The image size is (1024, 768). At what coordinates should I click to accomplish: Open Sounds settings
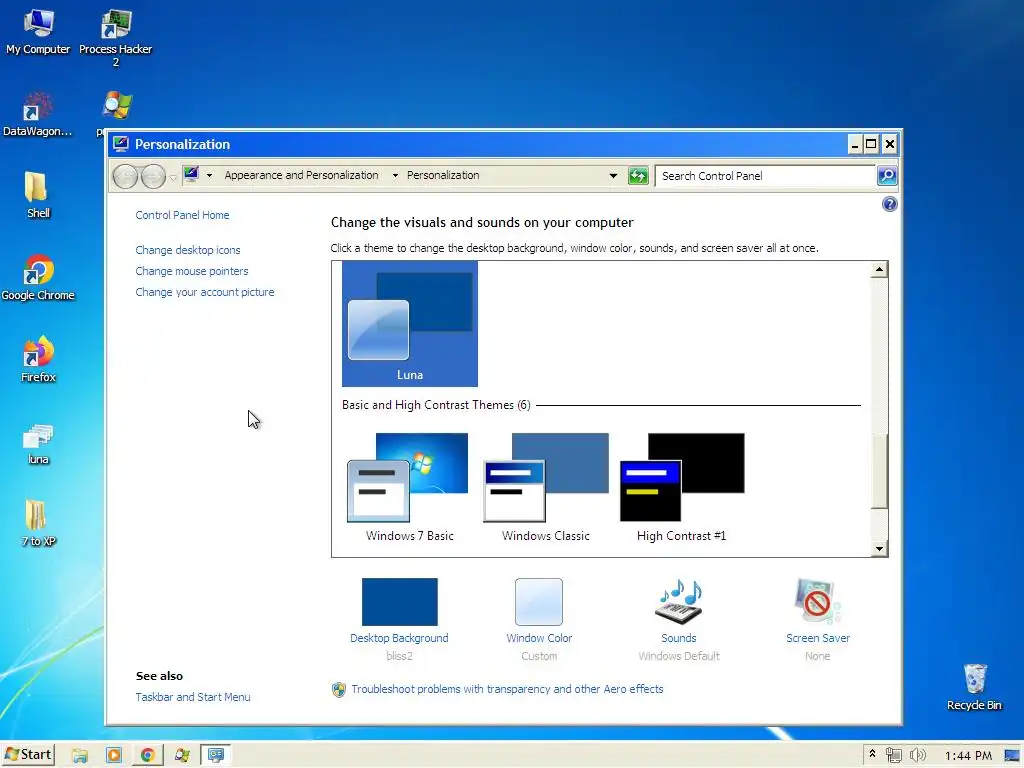click(x=679, y=619)
